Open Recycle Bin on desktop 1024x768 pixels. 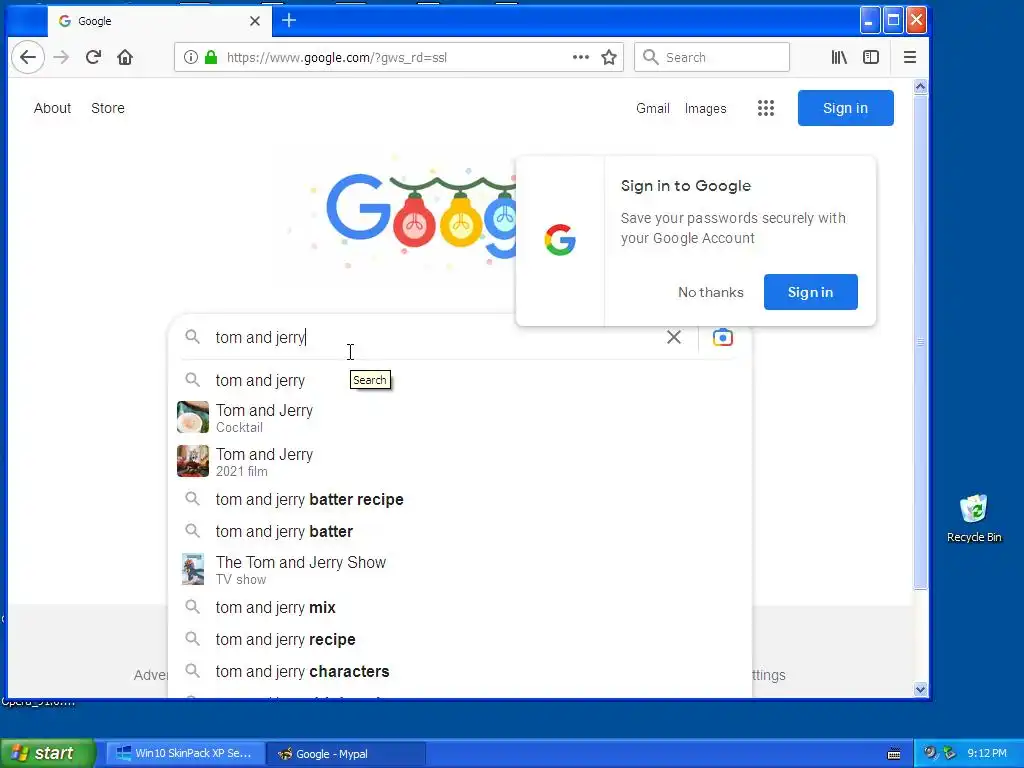974,519
